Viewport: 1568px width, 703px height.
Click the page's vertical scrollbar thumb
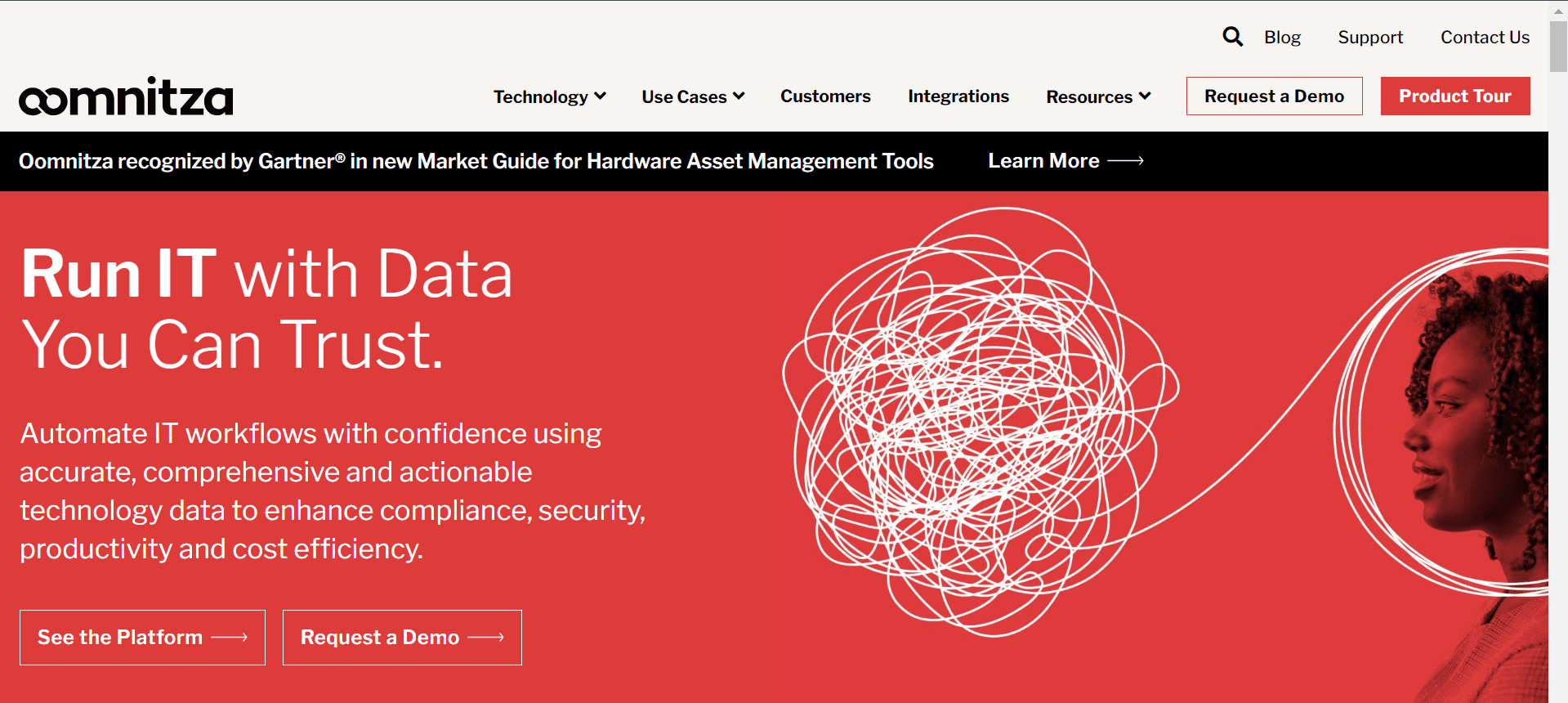(1558, 47)
